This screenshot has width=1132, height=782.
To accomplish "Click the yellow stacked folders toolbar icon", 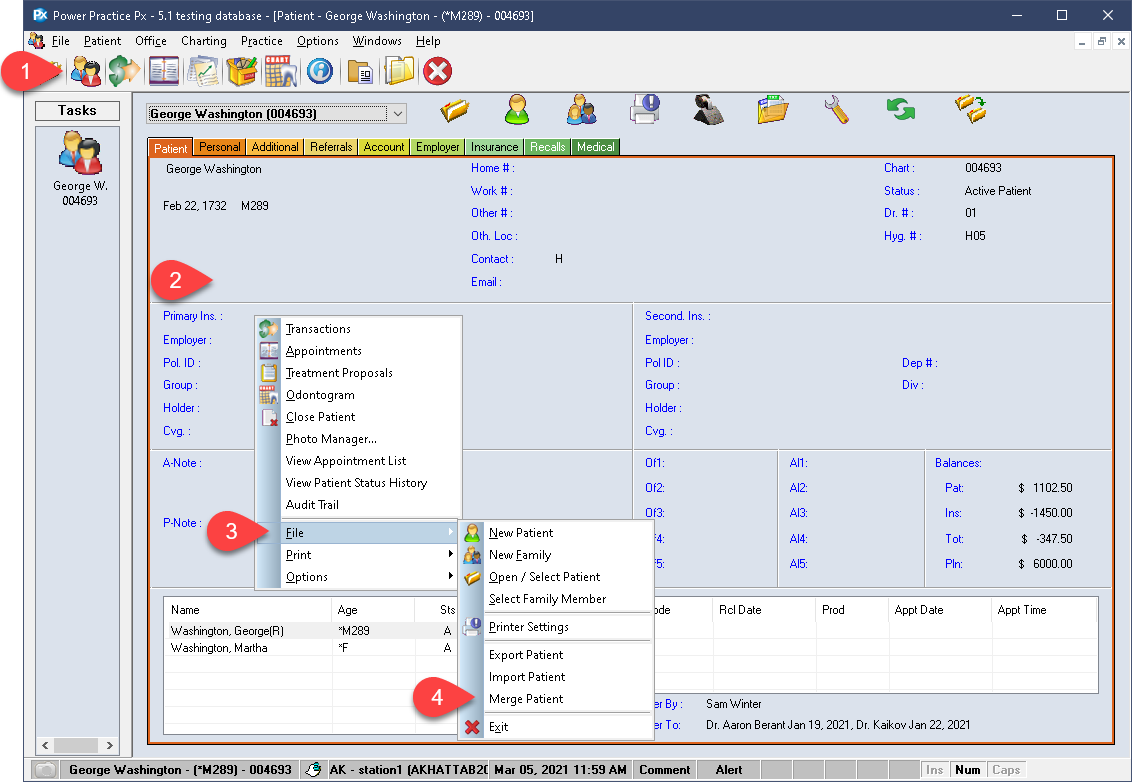I will tap(399, 71).
